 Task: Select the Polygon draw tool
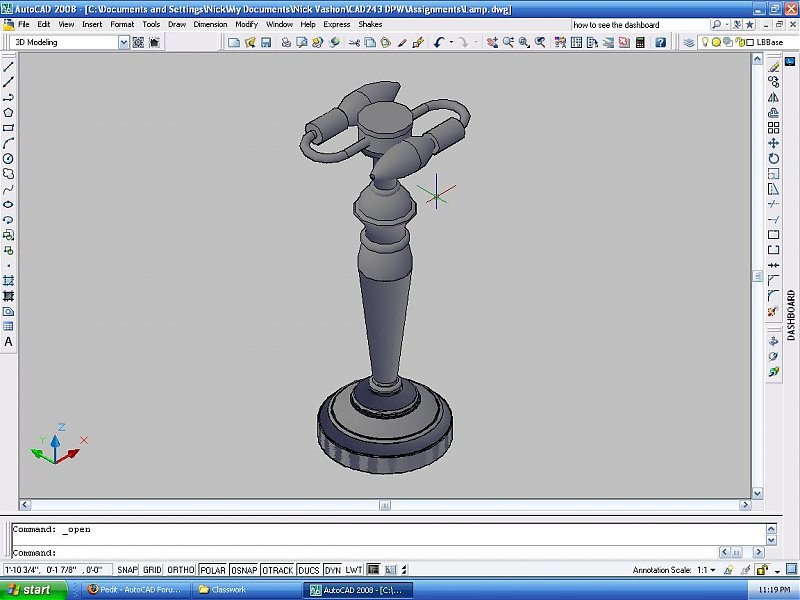(8, 113)
